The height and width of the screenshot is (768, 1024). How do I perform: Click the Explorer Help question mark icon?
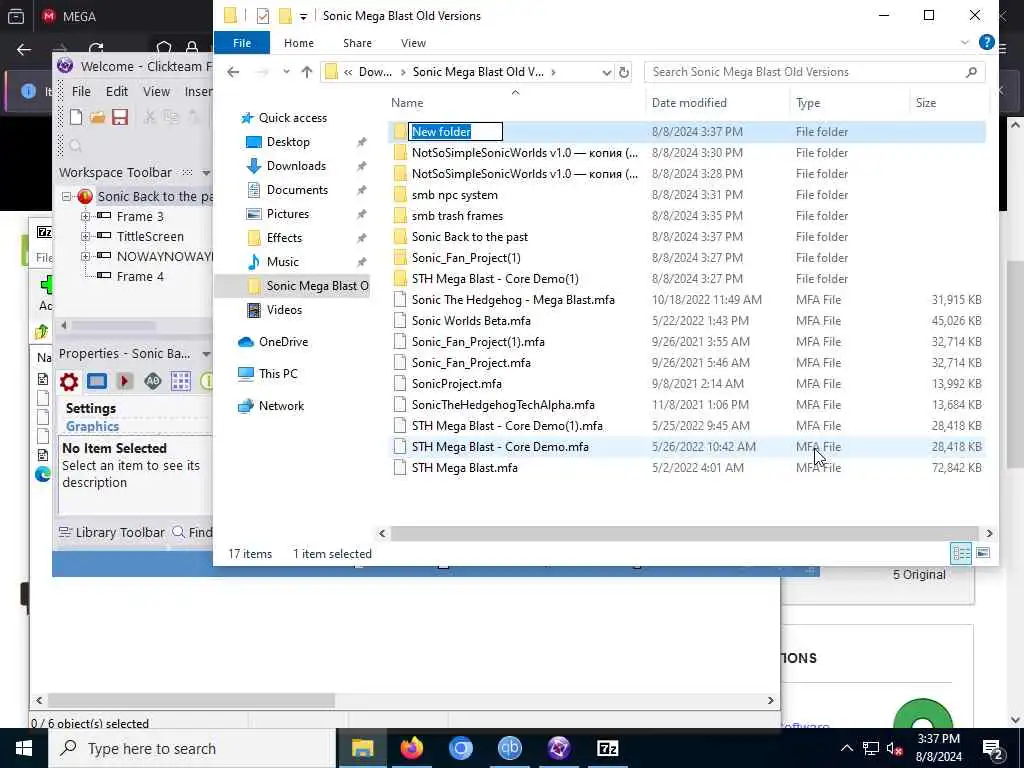tap(987, 42)
